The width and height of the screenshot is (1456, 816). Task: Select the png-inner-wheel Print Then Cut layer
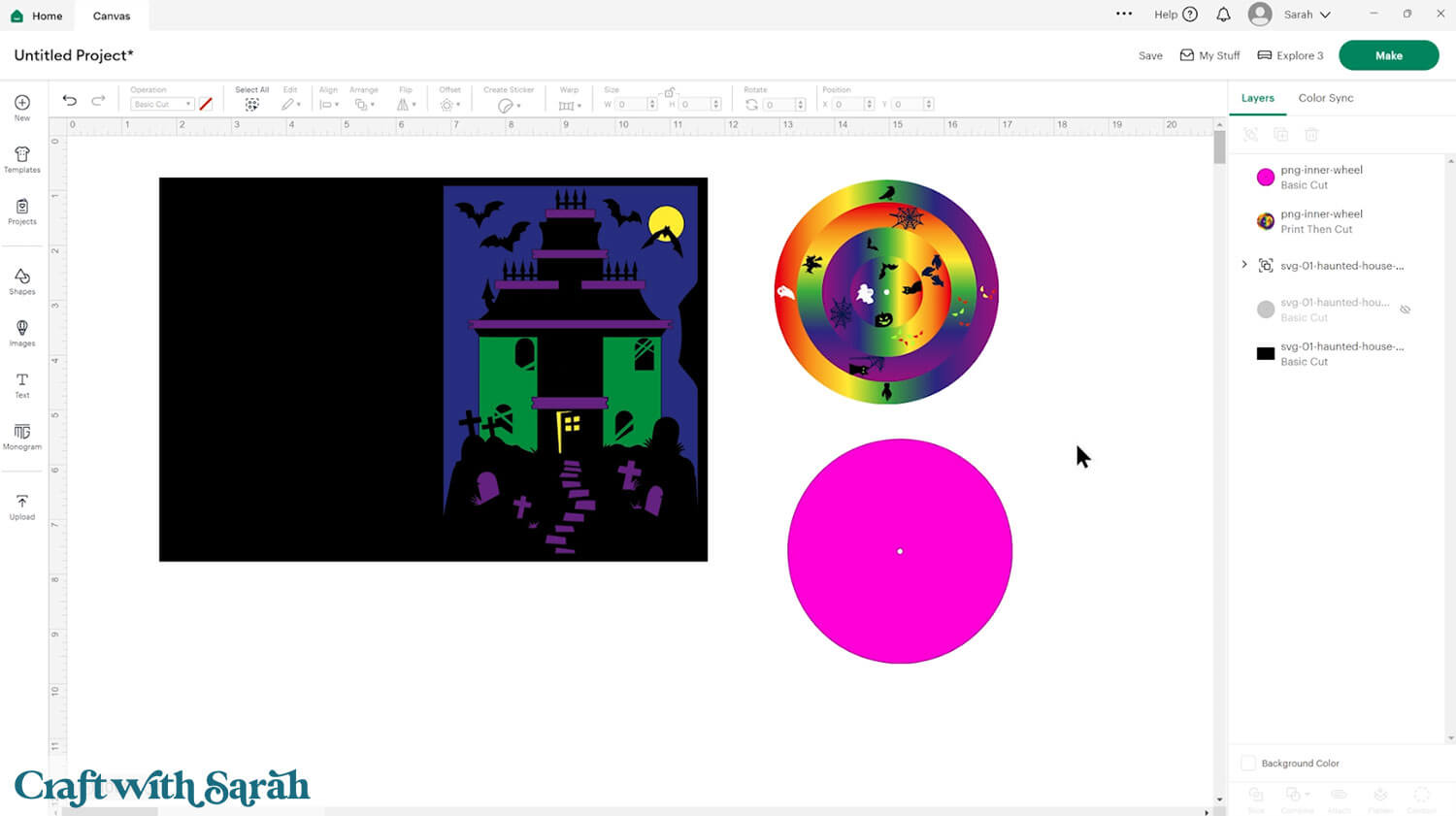point(1322,221)
